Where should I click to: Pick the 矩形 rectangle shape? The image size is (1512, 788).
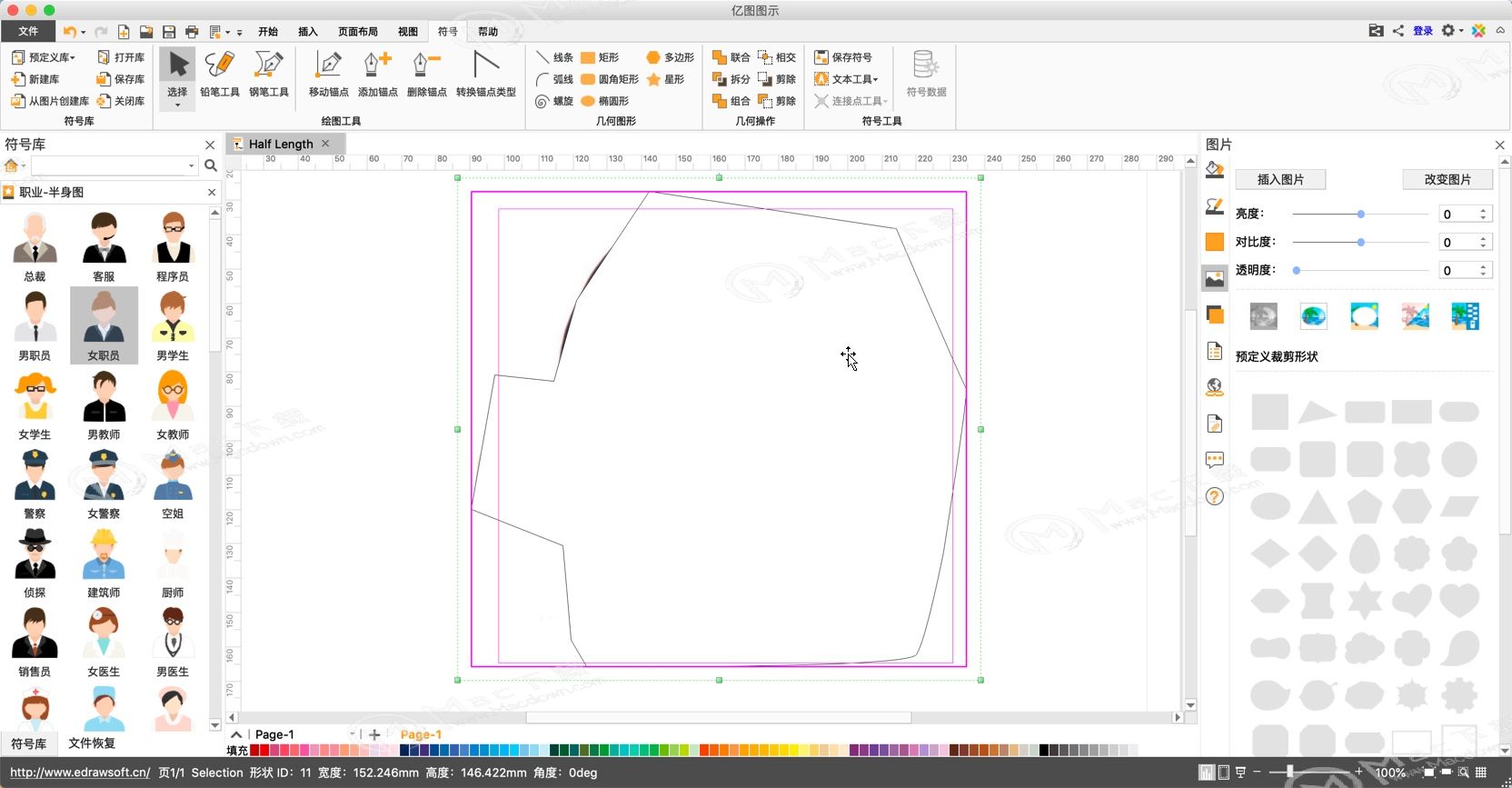(601, 57)
